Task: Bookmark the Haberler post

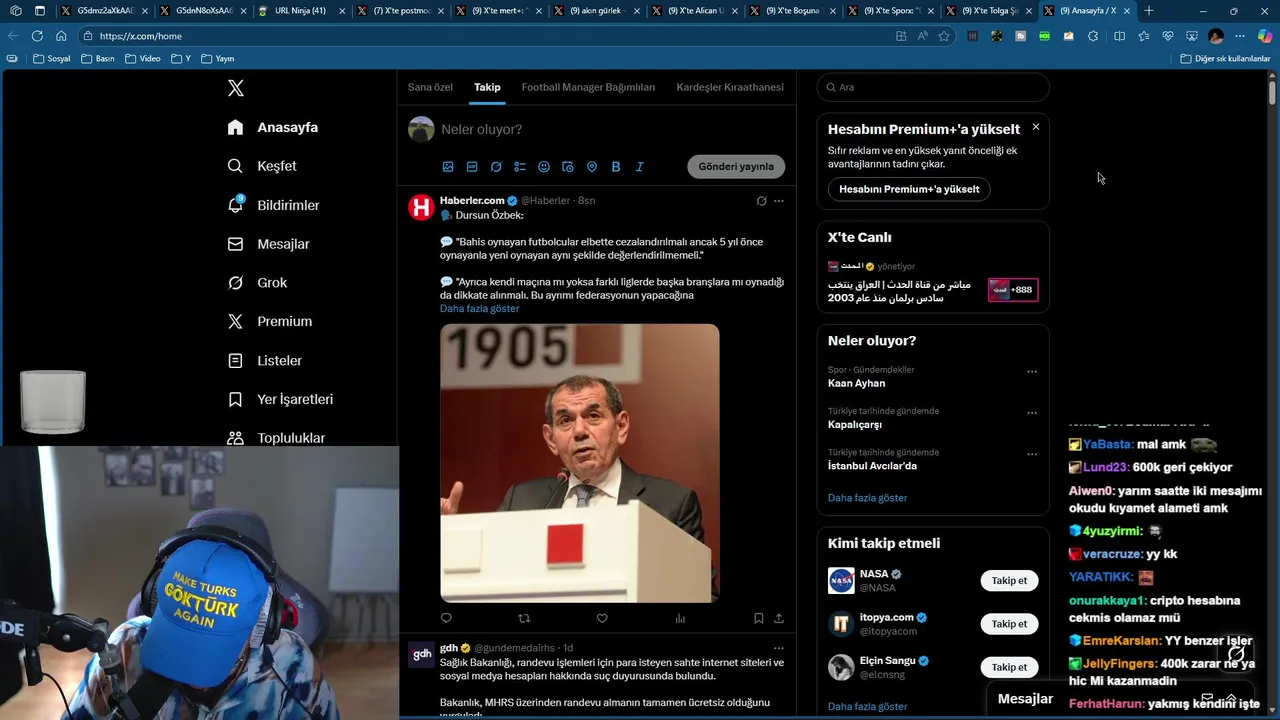Action: pyautogui.click(x=759, y=618)
